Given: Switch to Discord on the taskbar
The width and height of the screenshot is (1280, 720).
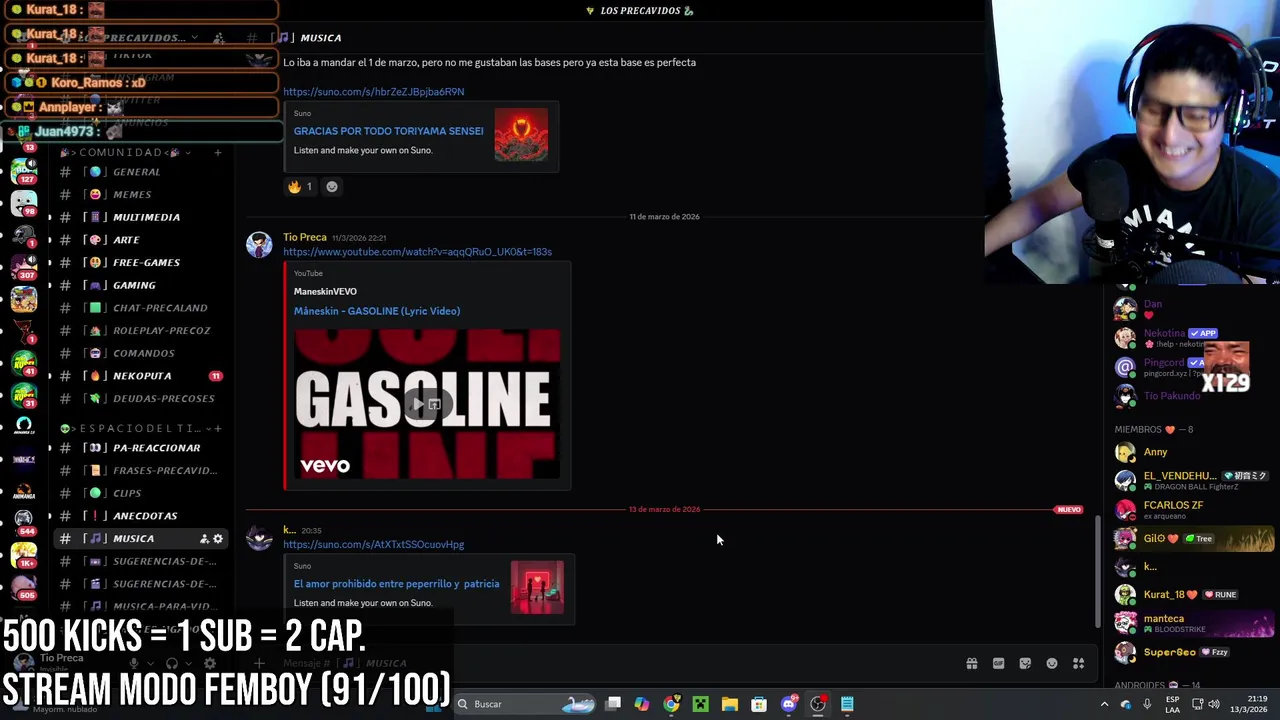Looking at the screenshot, I should (789, 704).
